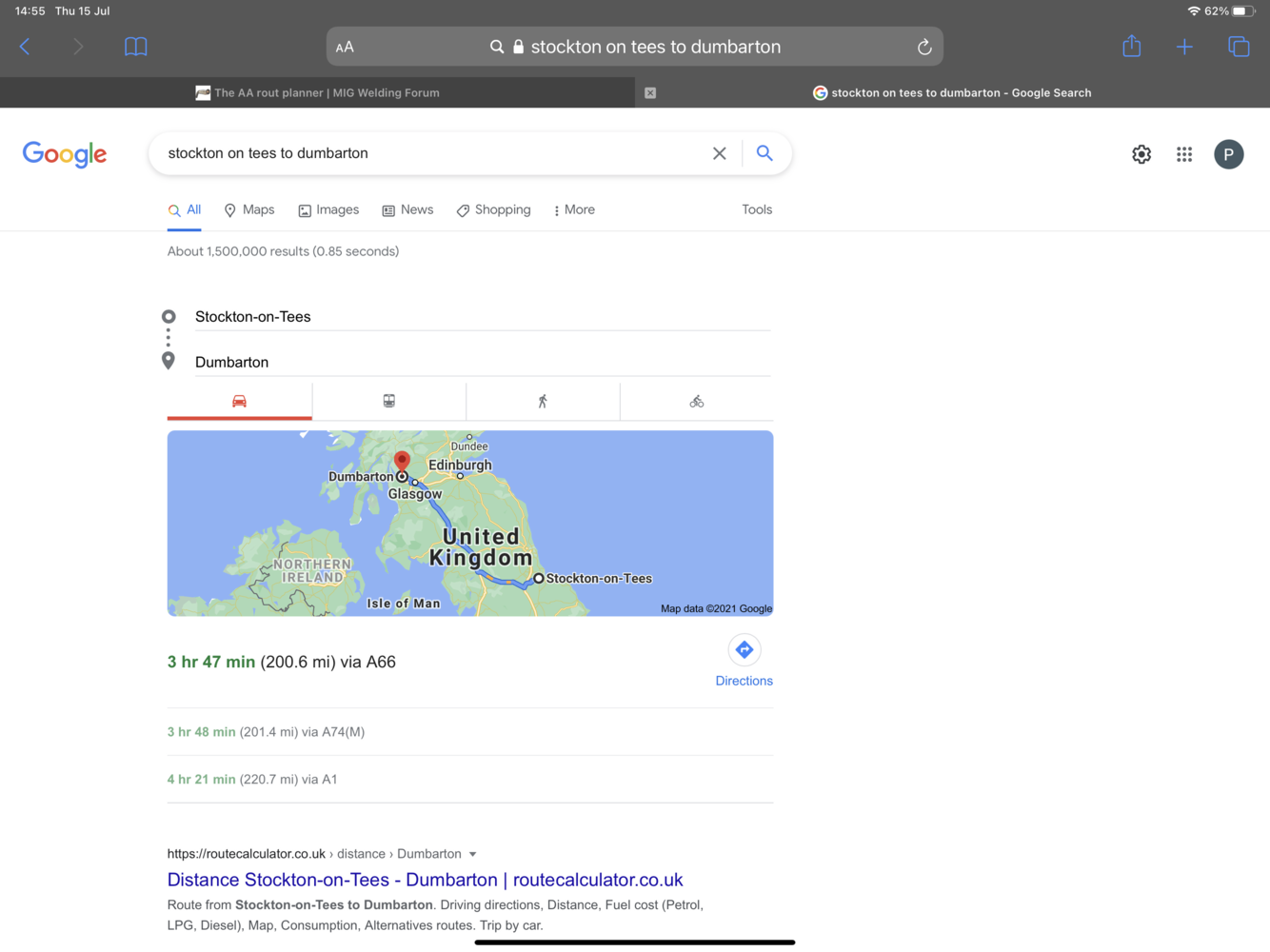Image resolution: width=1270 pixels, height=952 pixels.
Task: Select the All results tab
Action: 185,210
